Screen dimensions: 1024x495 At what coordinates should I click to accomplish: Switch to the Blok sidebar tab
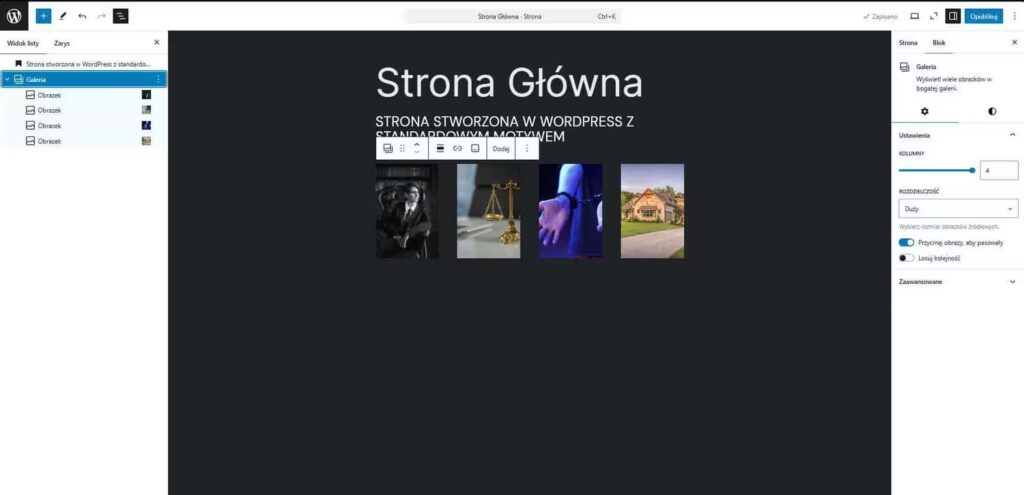(938, 42)
